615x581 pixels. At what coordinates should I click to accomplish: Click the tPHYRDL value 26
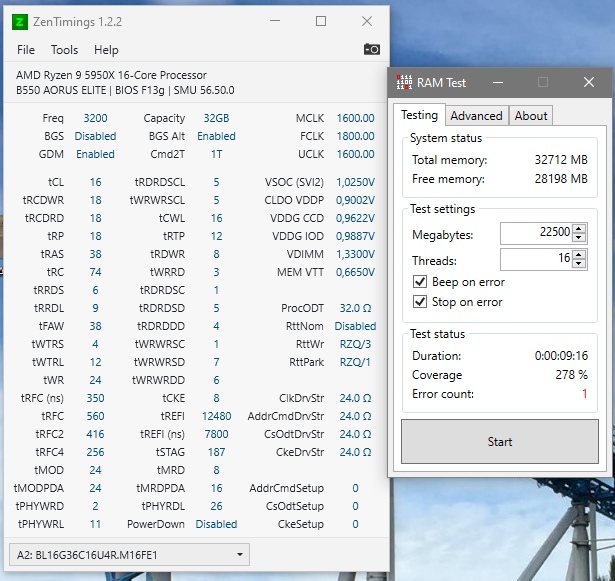217,506
